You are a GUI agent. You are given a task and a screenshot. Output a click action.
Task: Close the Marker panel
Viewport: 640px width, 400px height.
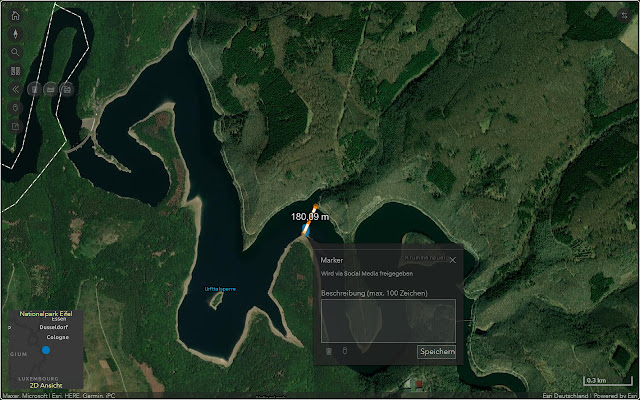pos(452,260)
